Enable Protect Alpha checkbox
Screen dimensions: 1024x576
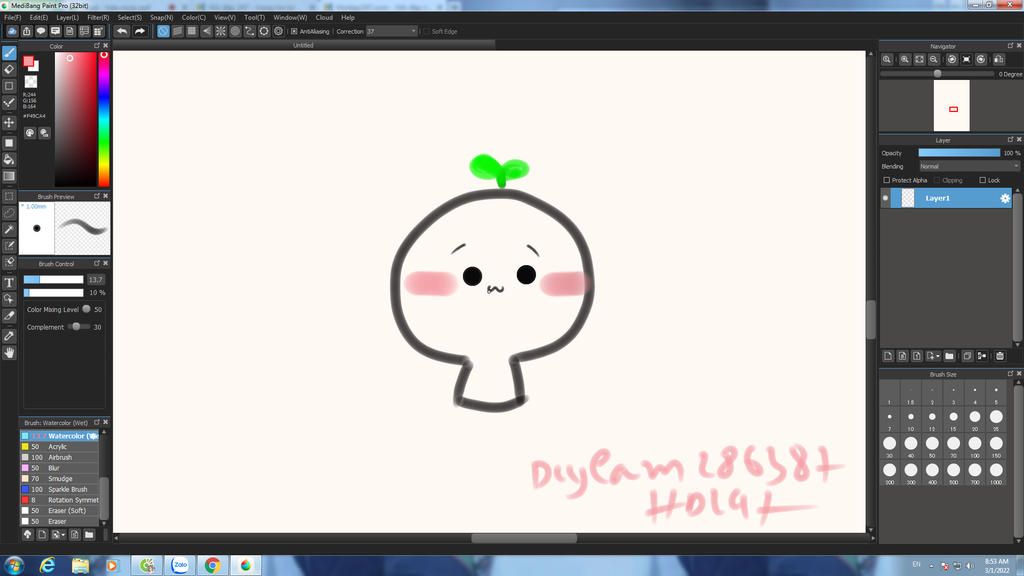tap(886, 180)
